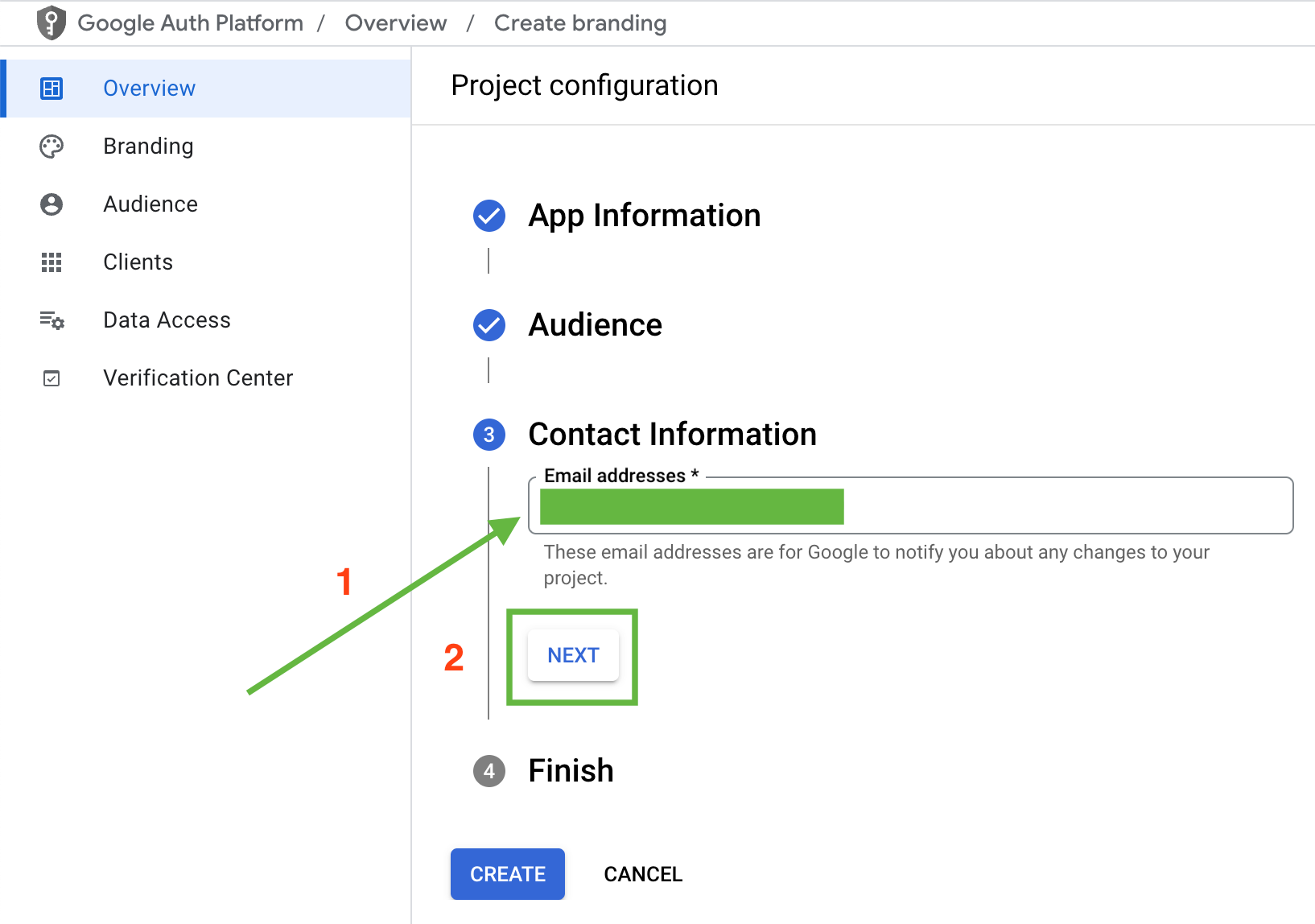The image size is (1315, 924).
Task: Click the Project configuration title text
Action: coord(584,85)
